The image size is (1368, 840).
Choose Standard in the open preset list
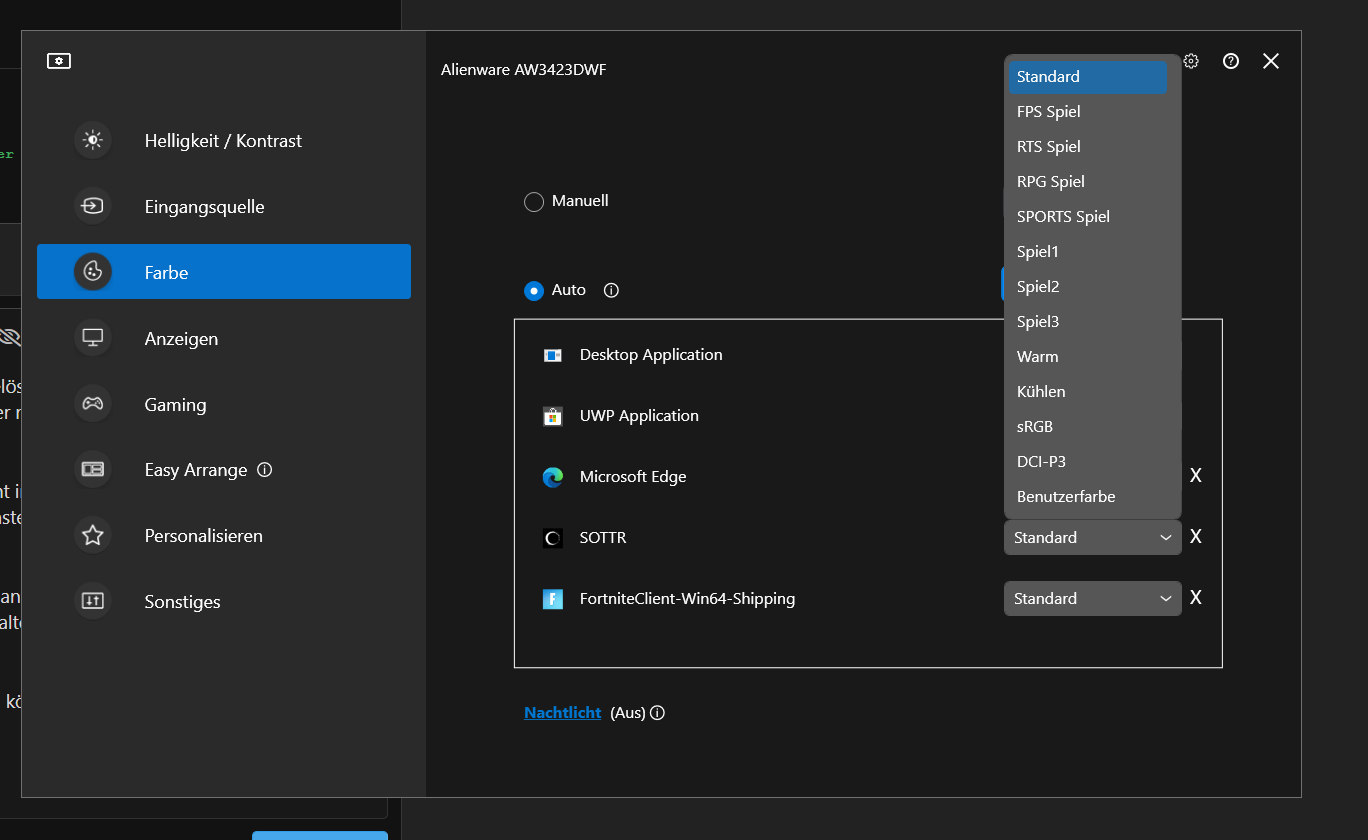[1088, 77]
